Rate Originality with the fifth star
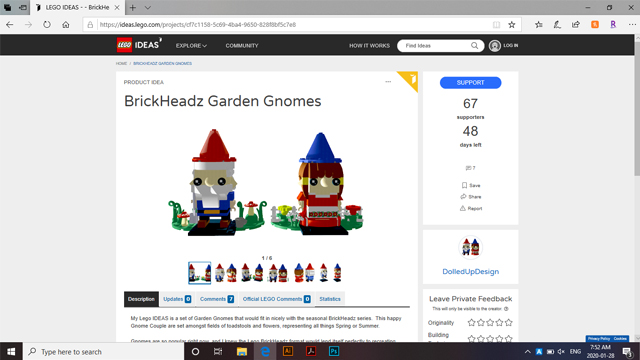Image resolution: width=640 pixels, height=360 pixels. pyautogui.click(x=509, y=322)
